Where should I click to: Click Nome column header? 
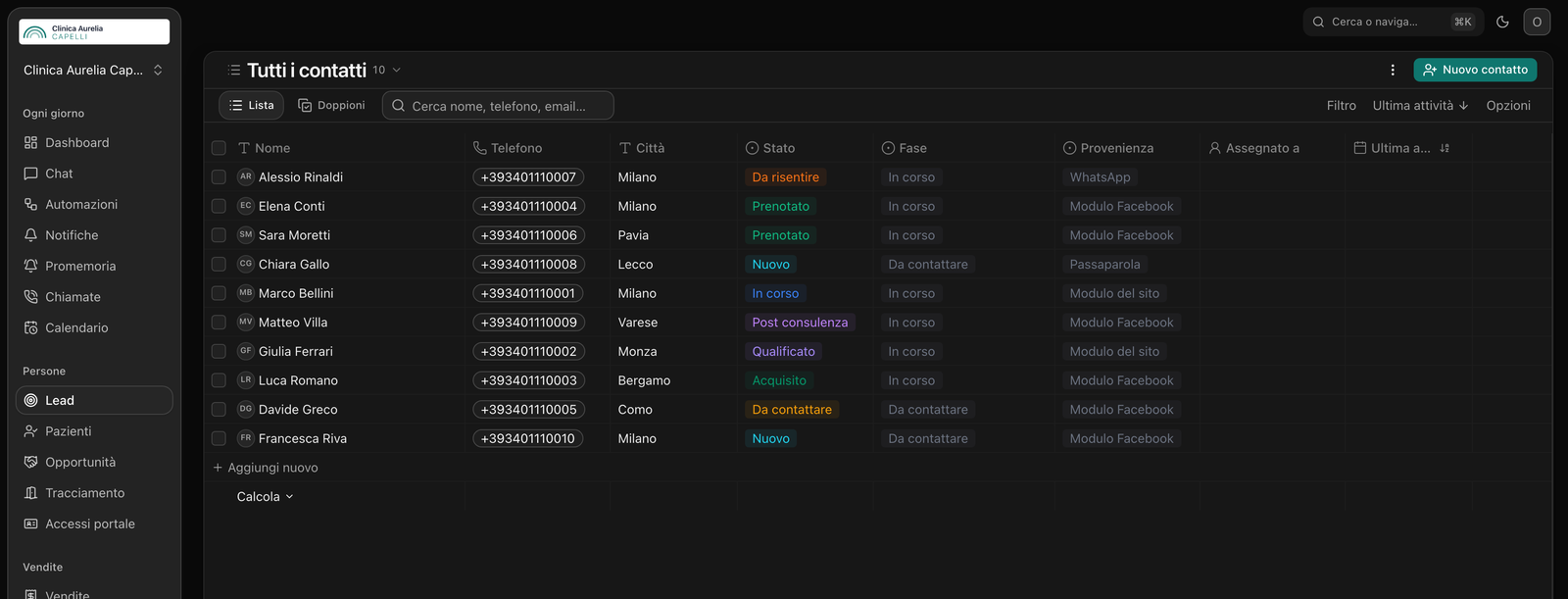coord(265,148)
